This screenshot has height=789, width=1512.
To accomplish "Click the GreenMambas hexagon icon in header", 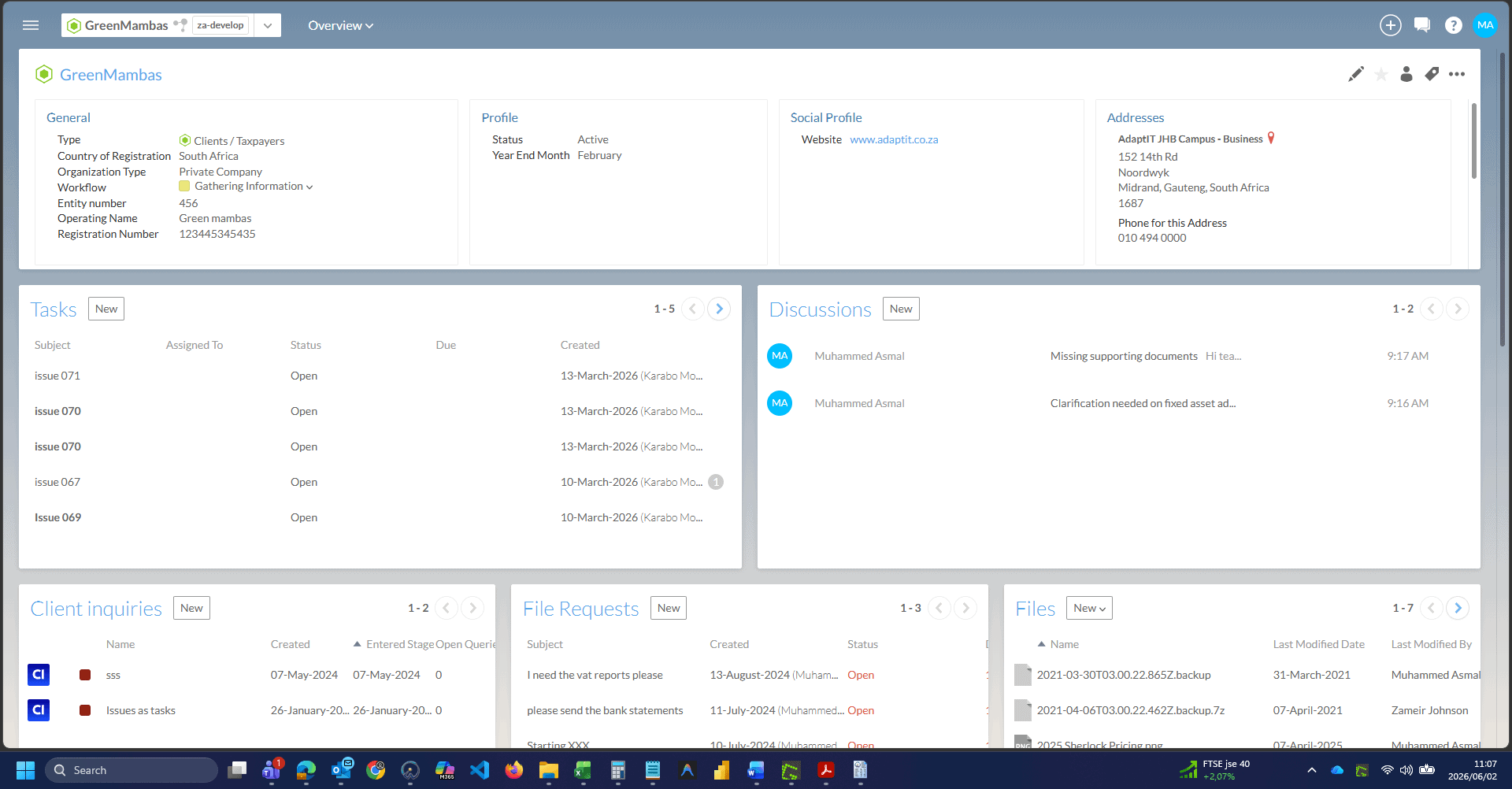I will (74, 25).
